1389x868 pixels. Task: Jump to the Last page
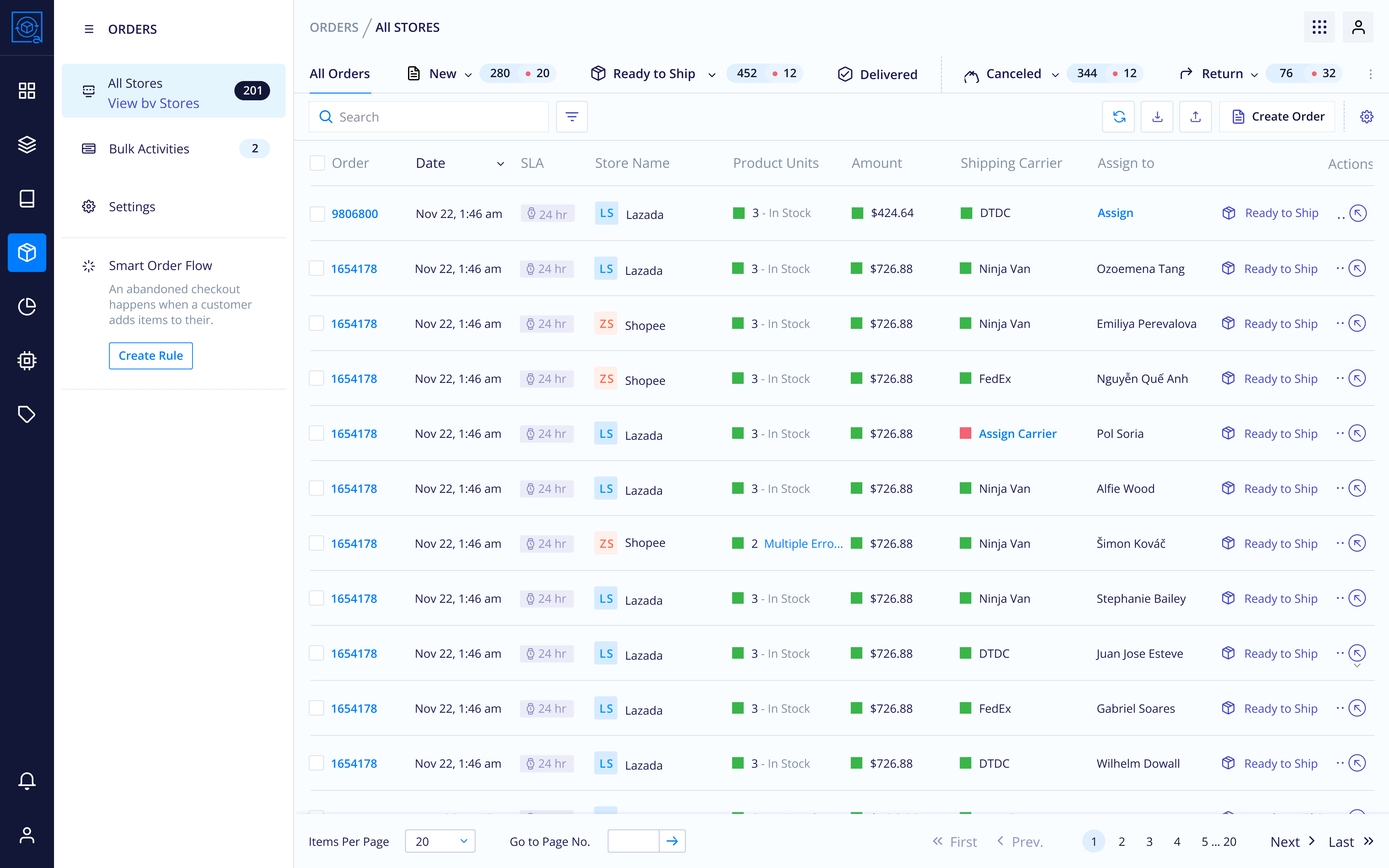click(1350, 842)
